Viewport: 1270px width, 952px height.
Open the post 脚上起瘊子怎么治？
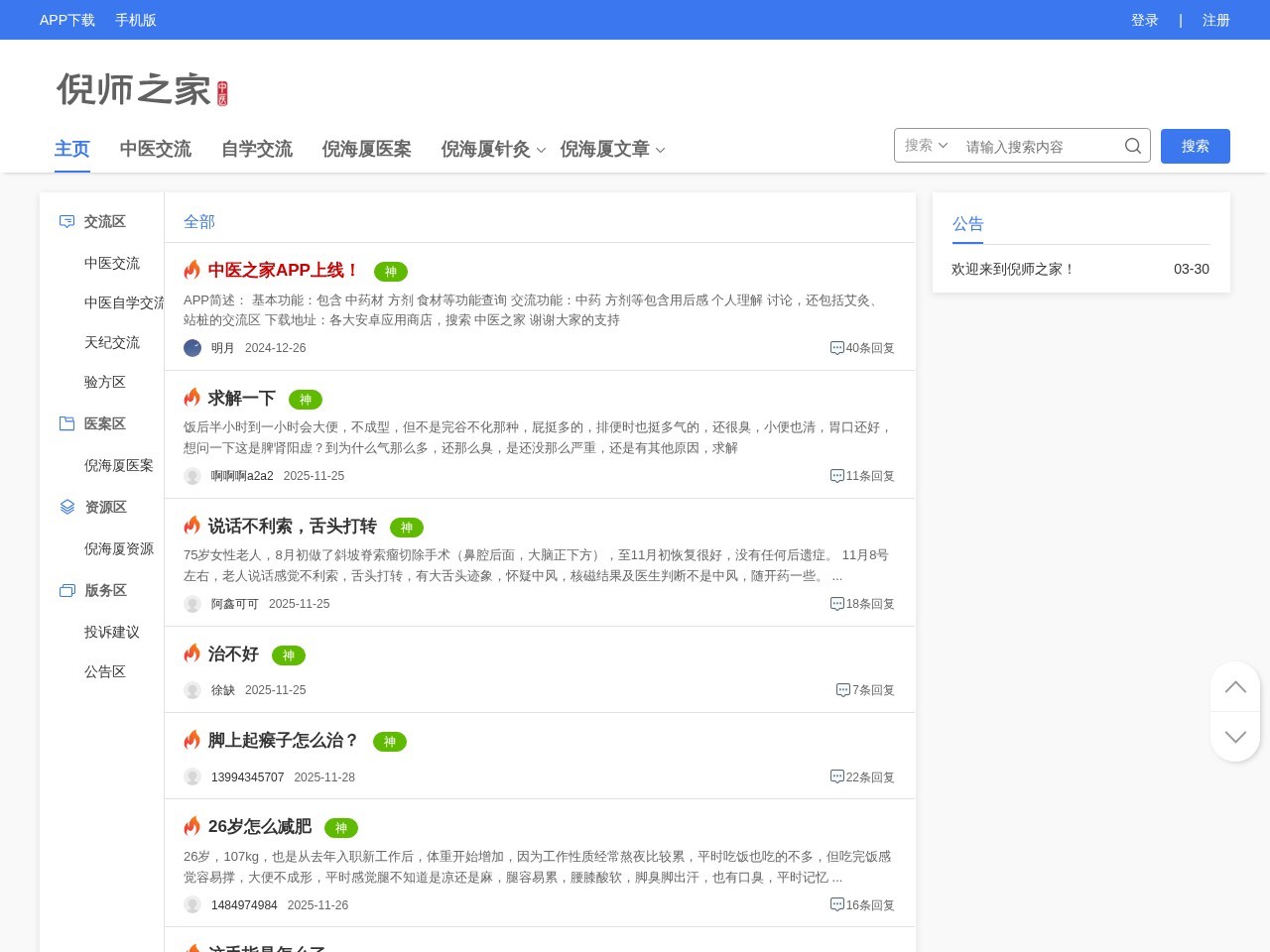click(284, 740)
